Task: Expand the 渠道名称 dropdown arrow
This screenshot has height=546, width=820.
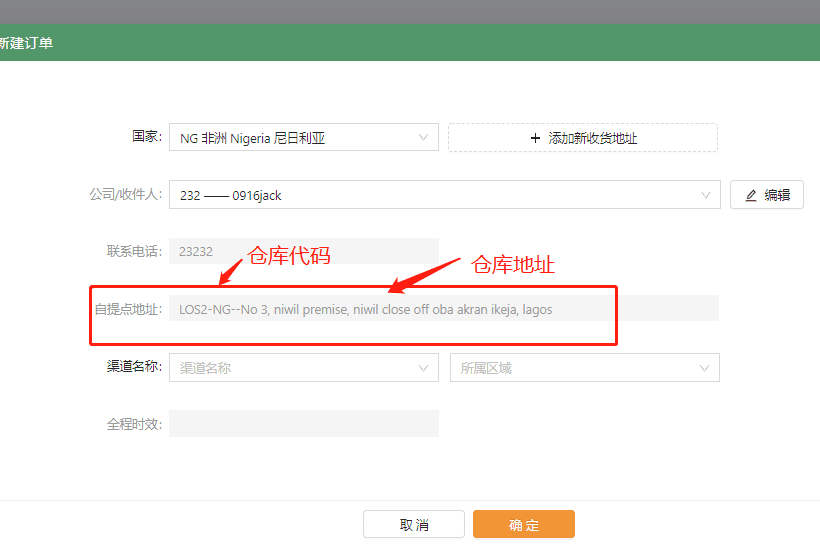Action: (423, 368)
